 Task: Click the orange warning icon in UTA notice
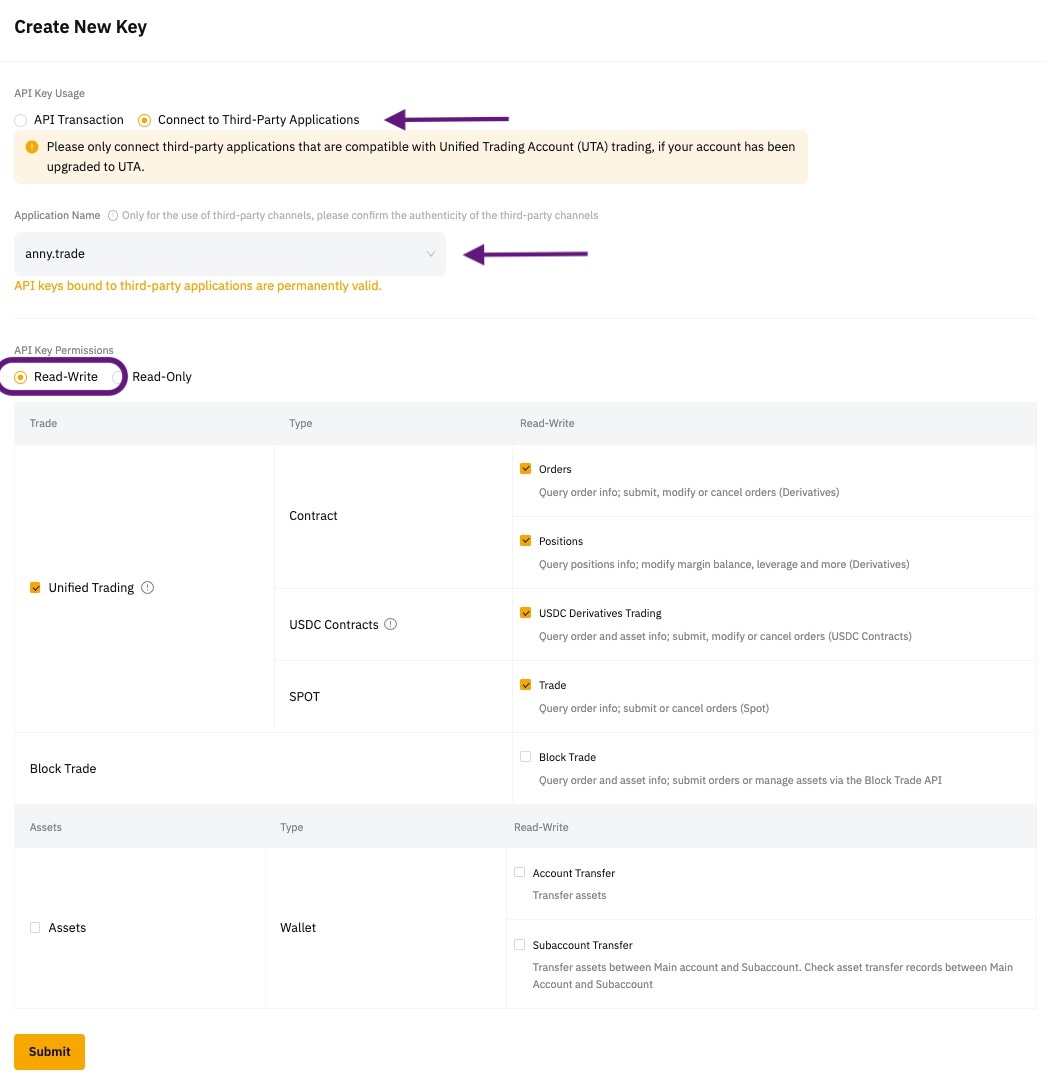32,147
